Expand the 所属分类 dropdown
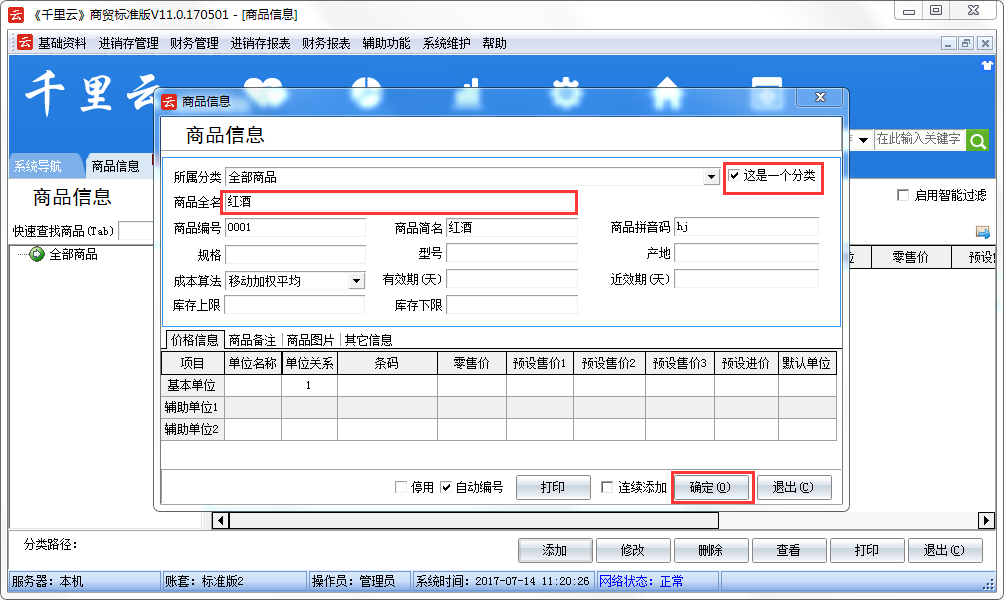The width and height of the screenshot is (1004, 600). click(x=711, y=177)
